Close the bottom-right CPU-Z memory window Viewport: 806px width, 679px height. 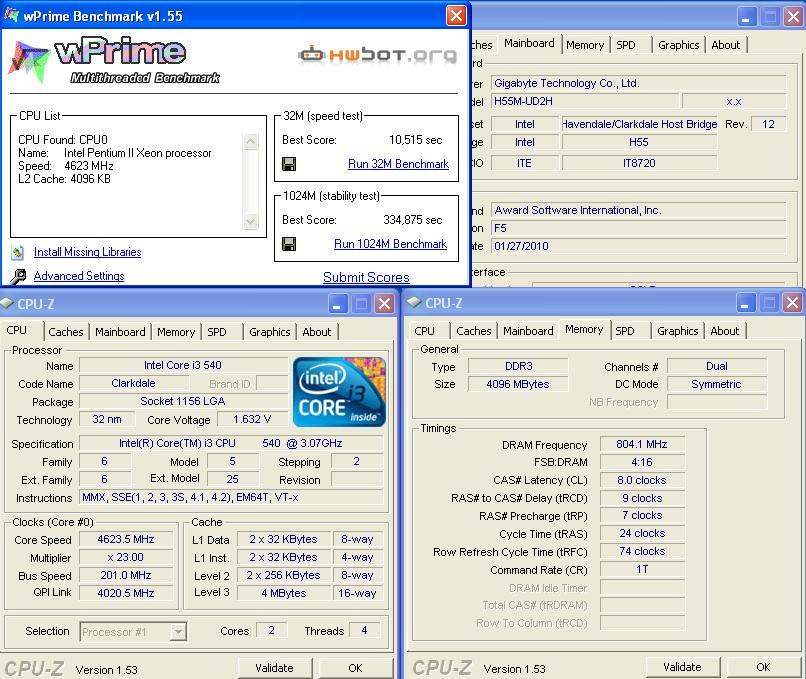click(792, 303)
